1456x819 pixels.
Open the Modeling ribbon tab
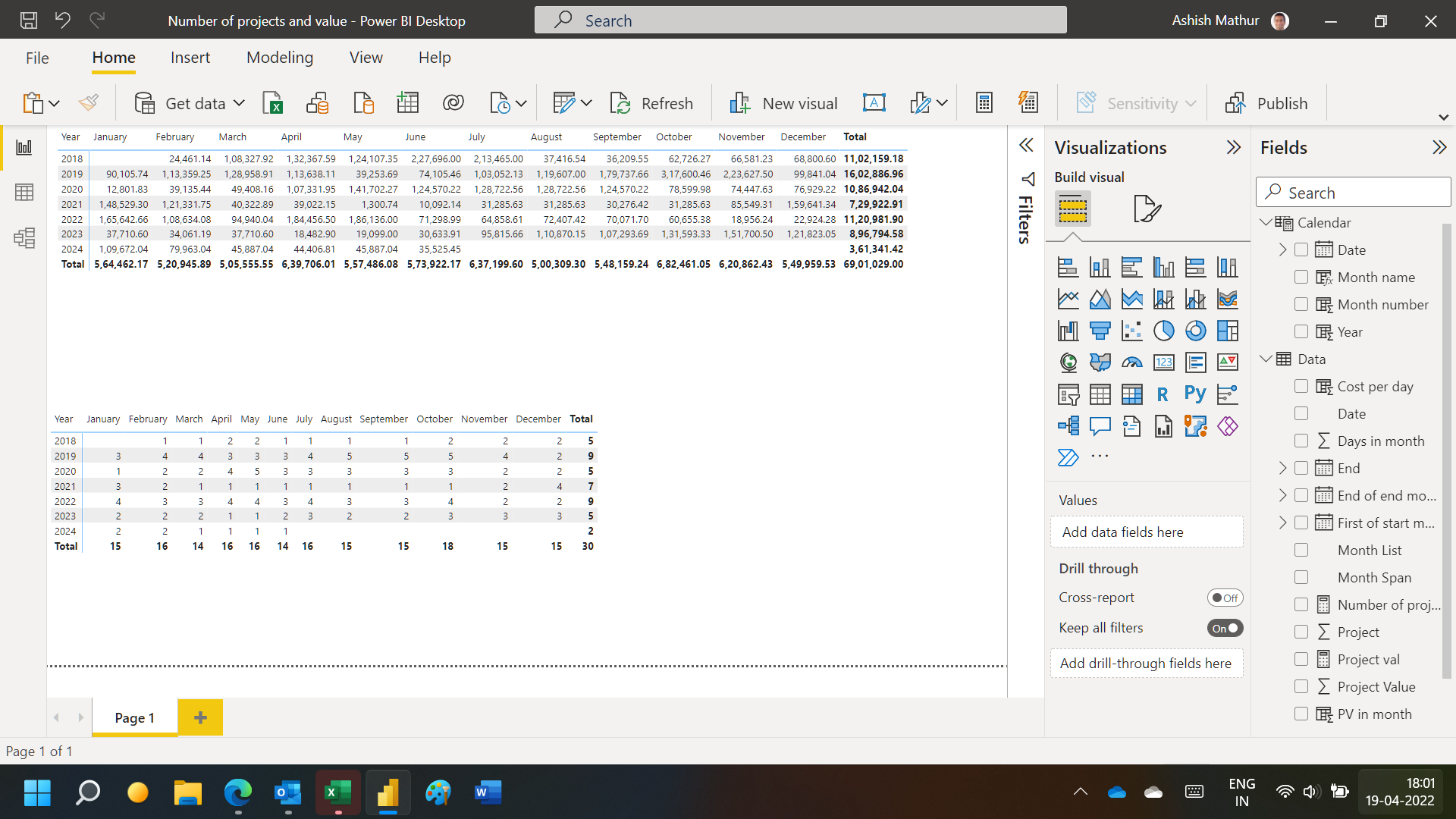(x=280, y=58)
